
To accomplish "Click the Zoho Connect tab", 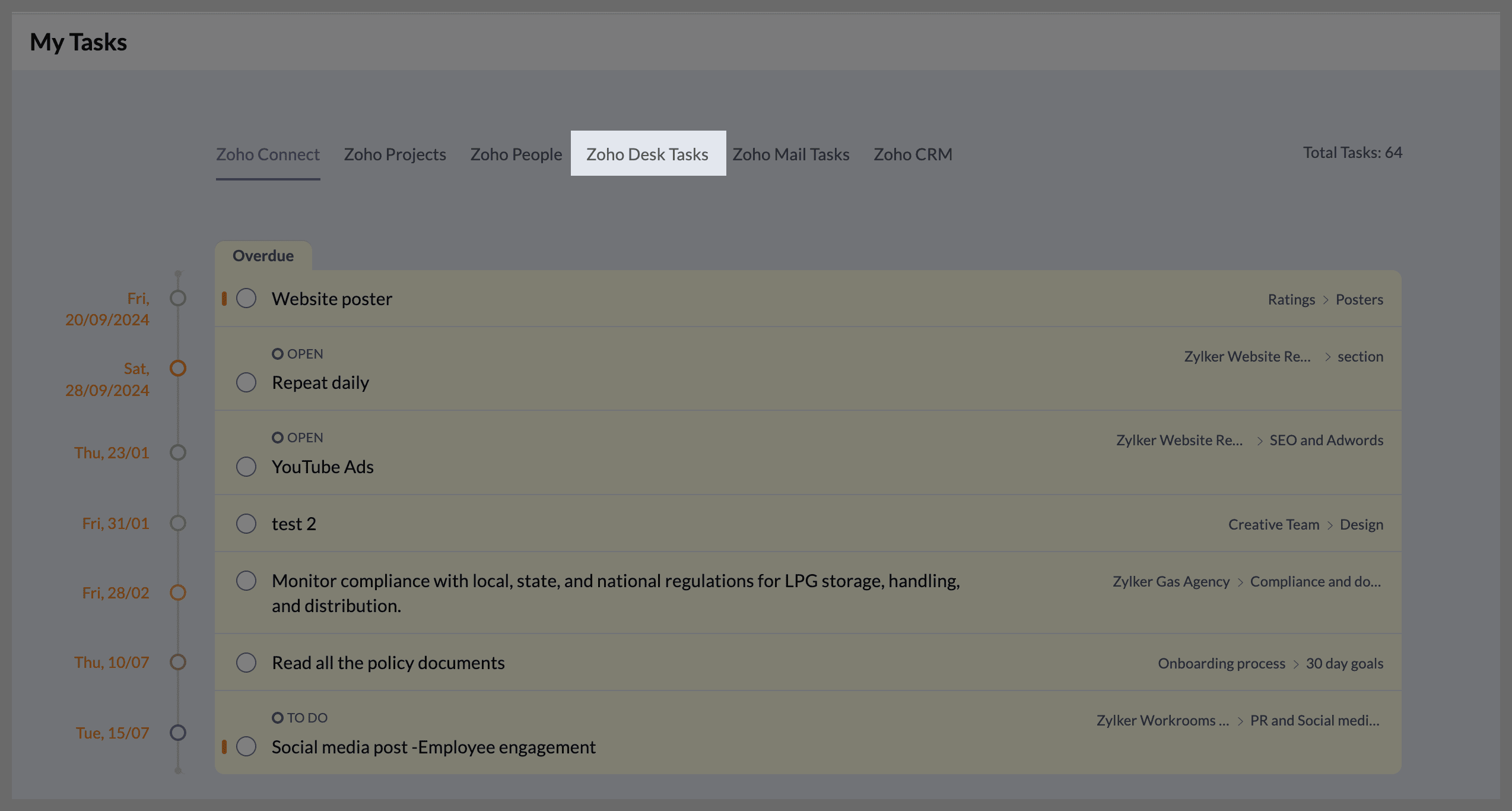I will coord(268,154).
